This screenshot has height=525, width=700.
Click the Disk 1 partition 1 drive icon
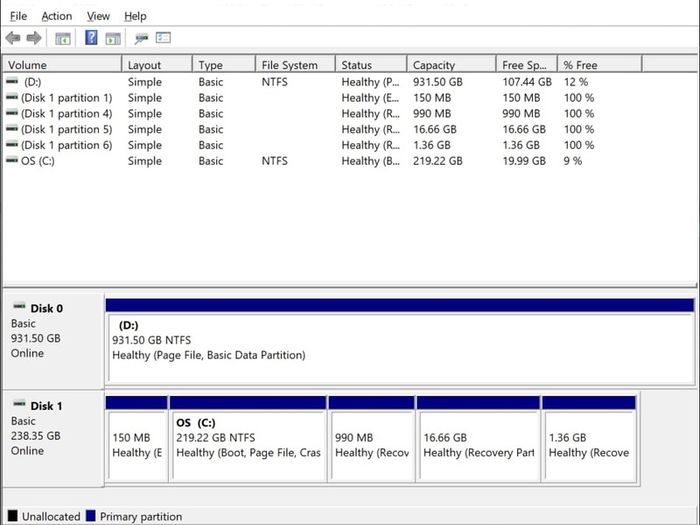(12, 97)
